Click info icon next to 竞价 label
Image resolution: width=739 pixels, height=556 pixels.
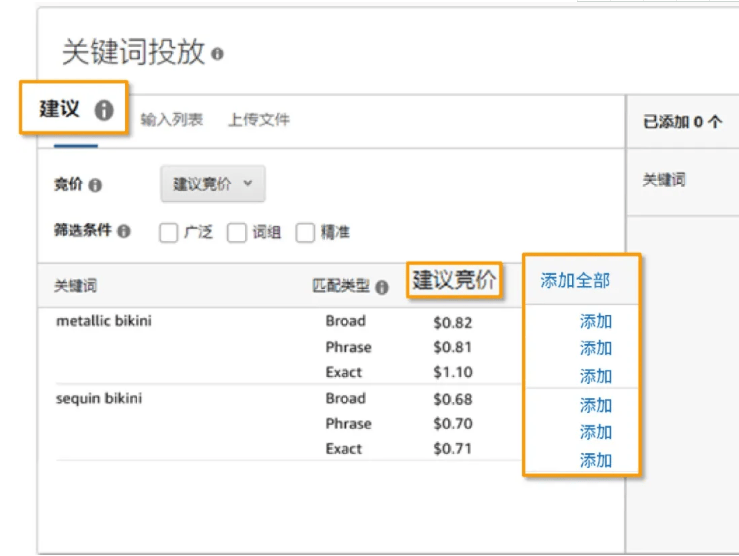click(95, 185)
